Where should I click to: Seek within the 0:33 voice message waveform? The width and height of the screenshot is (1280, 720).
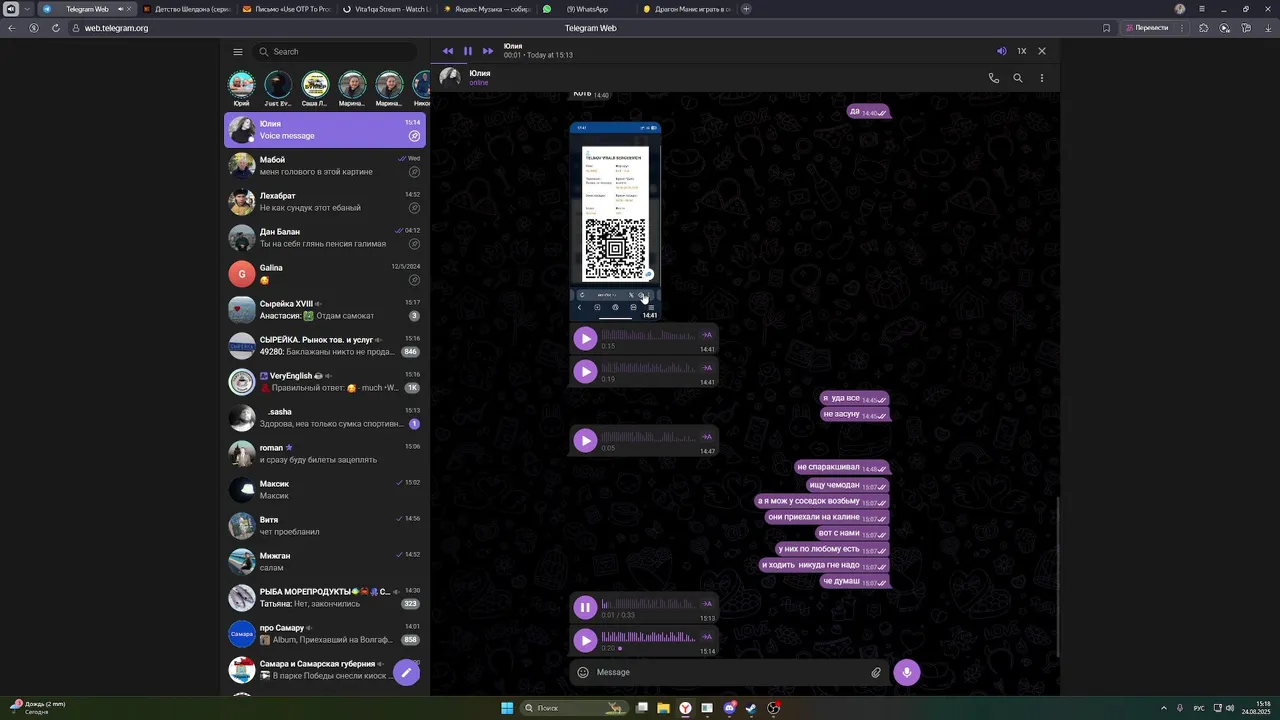[x=648, y=604]
